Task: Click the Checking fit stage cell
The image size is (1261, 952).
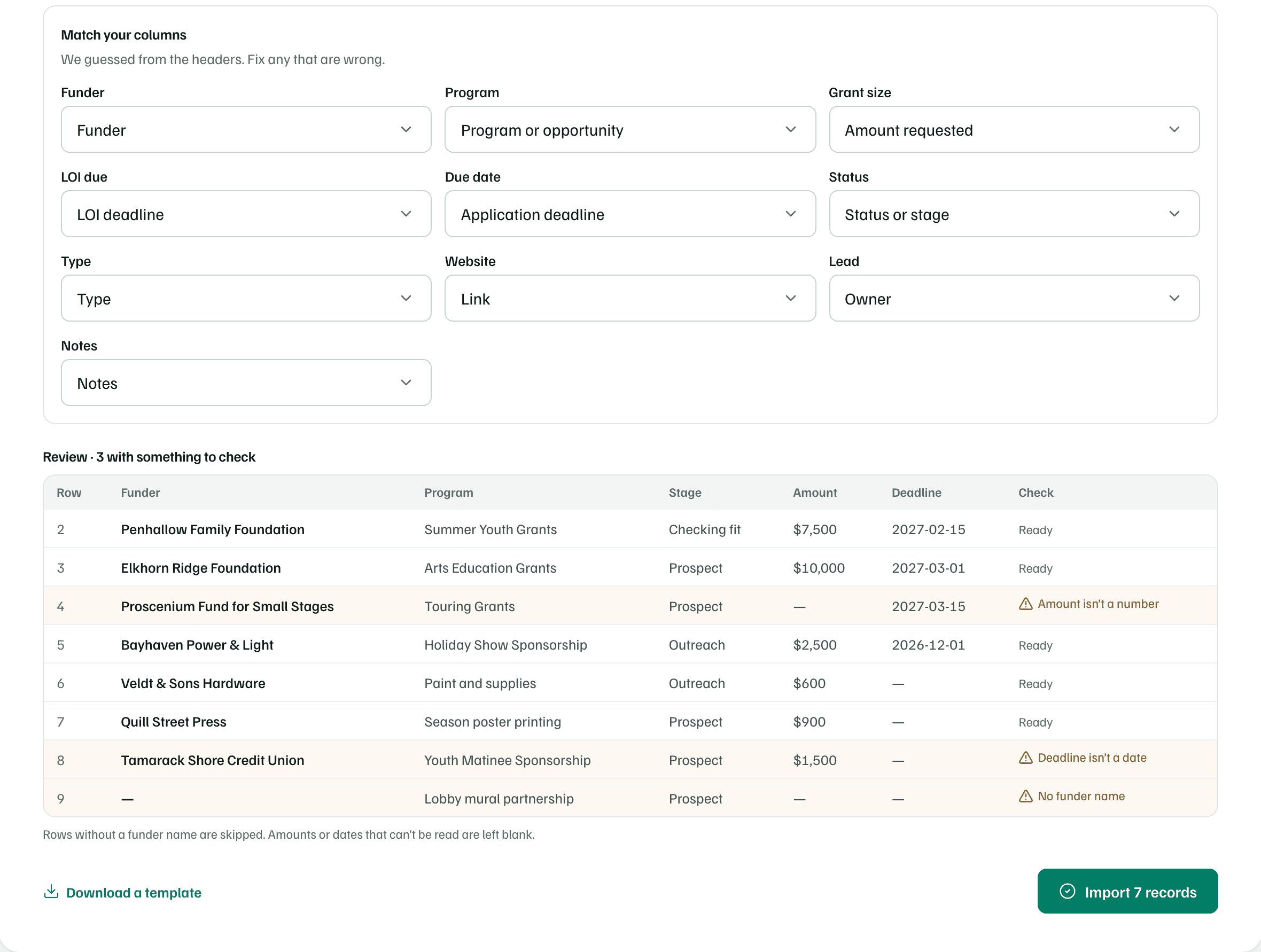Action: pos(704,529)
